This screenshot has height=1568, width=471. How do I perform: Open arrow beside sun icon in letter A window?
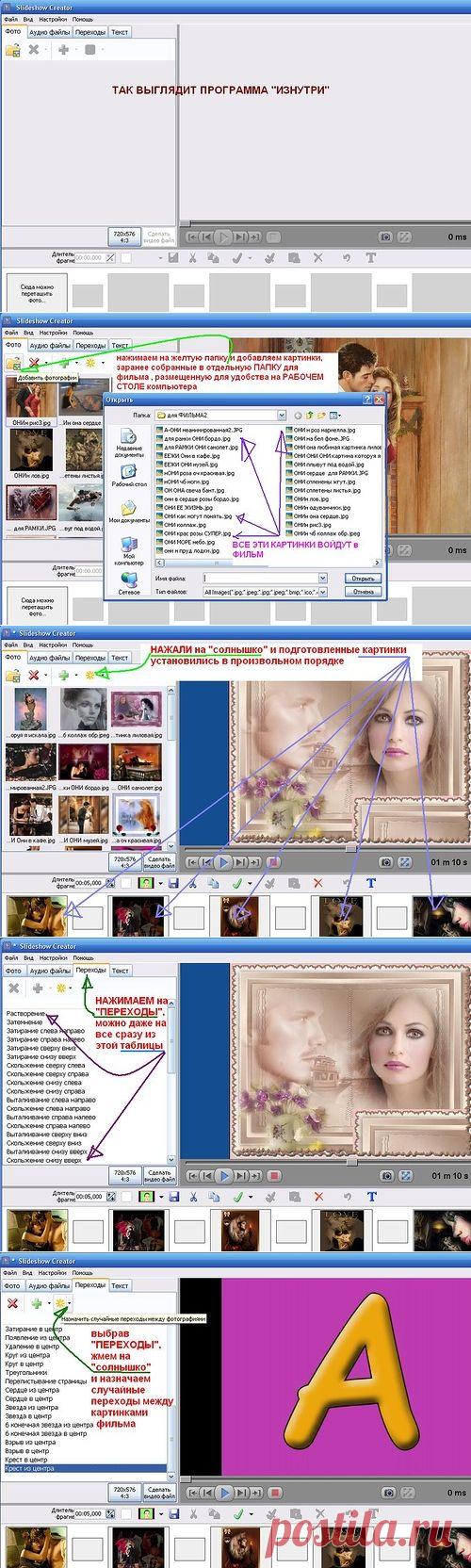pos(72,1302)
